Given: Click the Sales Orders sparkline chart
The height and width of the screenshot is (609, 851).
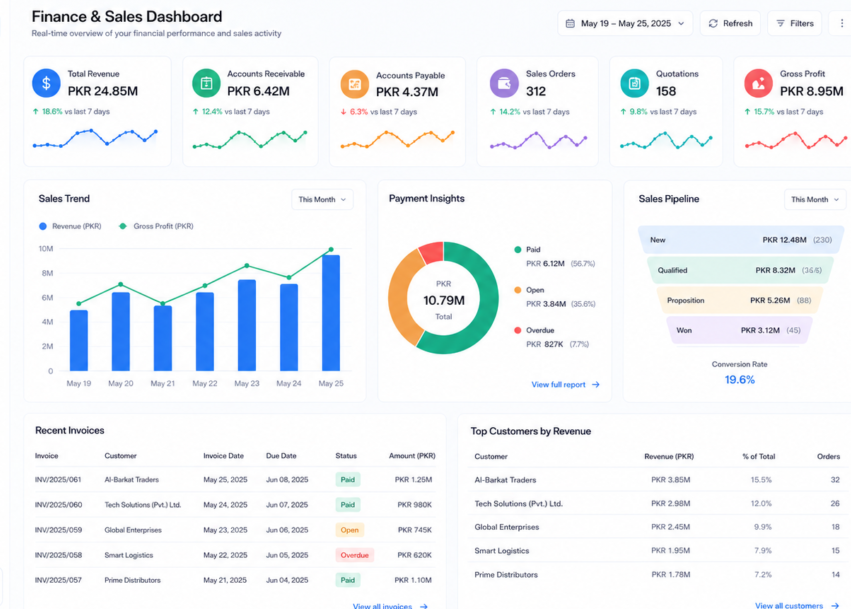Looking at the screenshot, I should [538, 141].
